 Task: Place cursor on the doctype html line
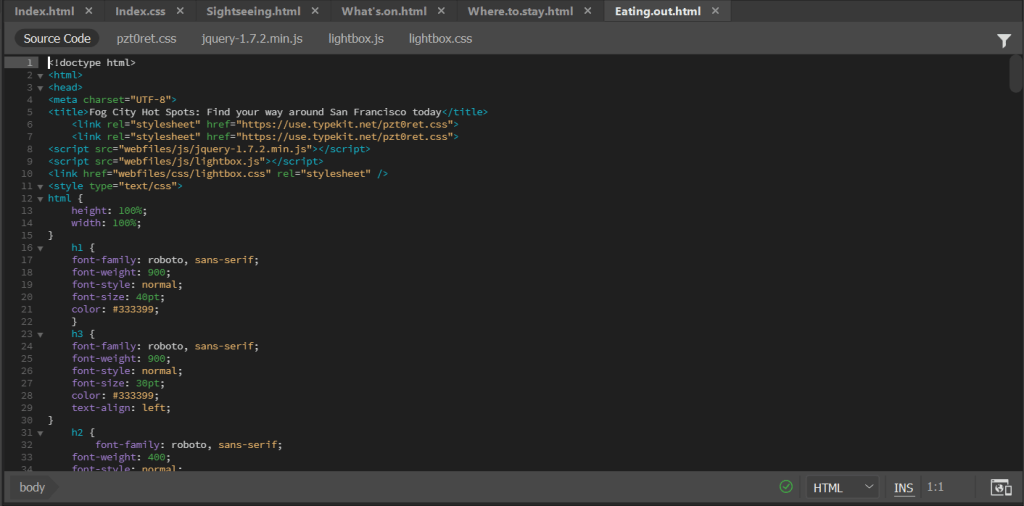[91, 63]
